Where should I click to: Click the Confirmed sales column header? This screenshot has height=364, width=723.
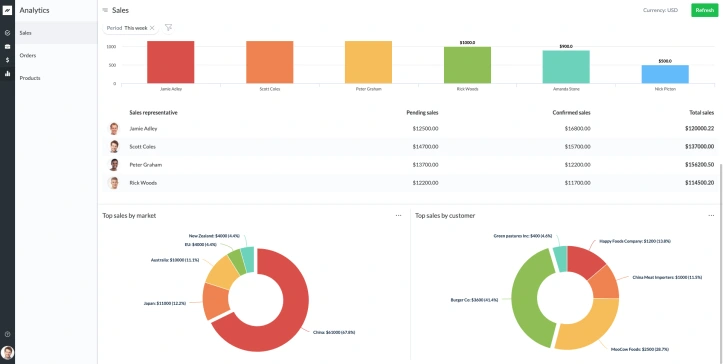click(571, 113)
